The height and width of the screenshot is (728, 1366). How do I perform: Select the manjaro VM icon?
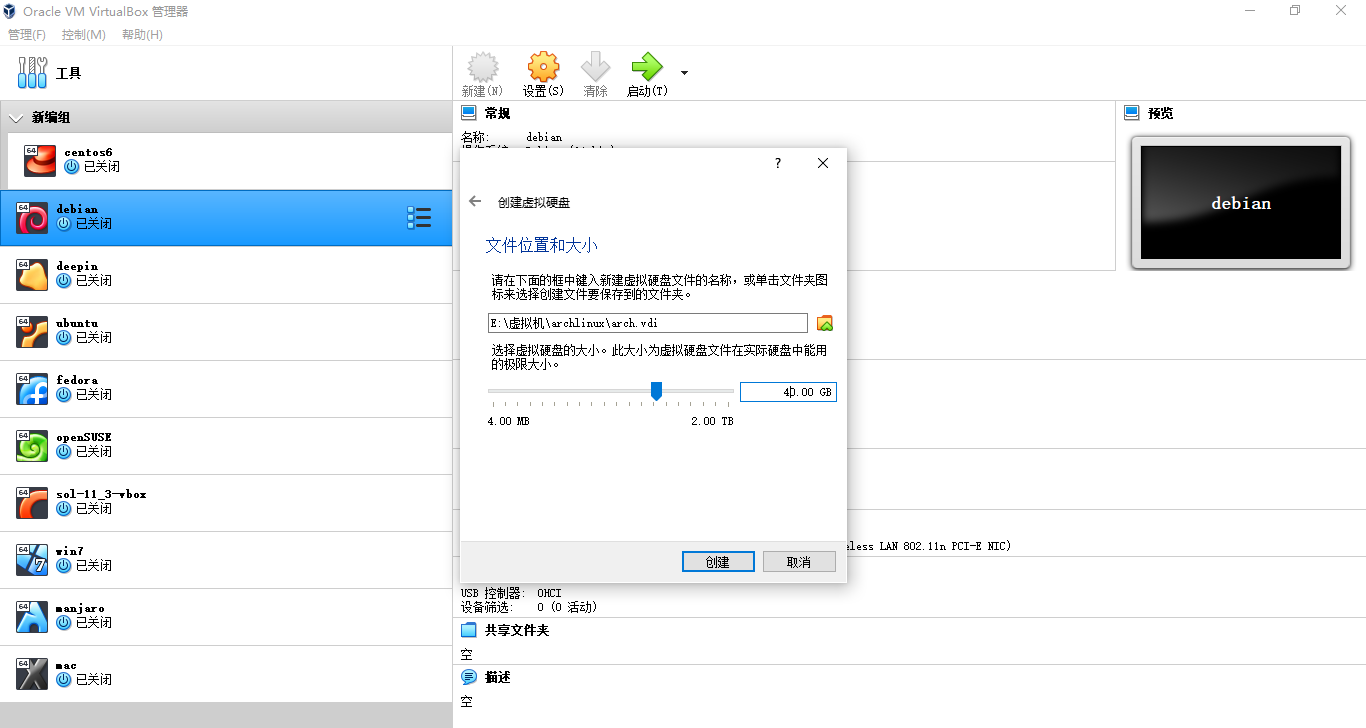32,616
